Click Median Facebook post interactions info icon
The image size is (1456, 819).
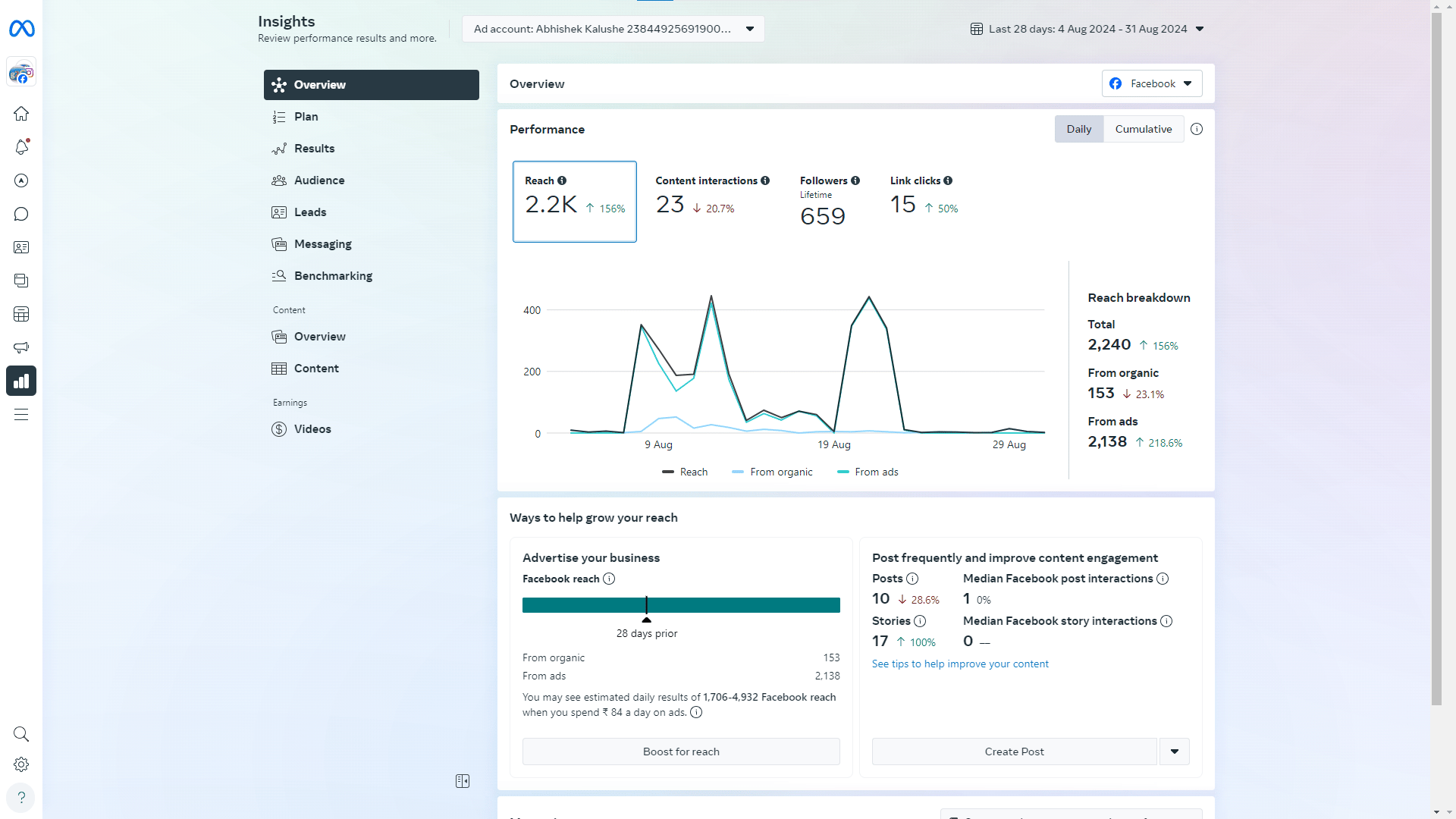(1163, 579)
